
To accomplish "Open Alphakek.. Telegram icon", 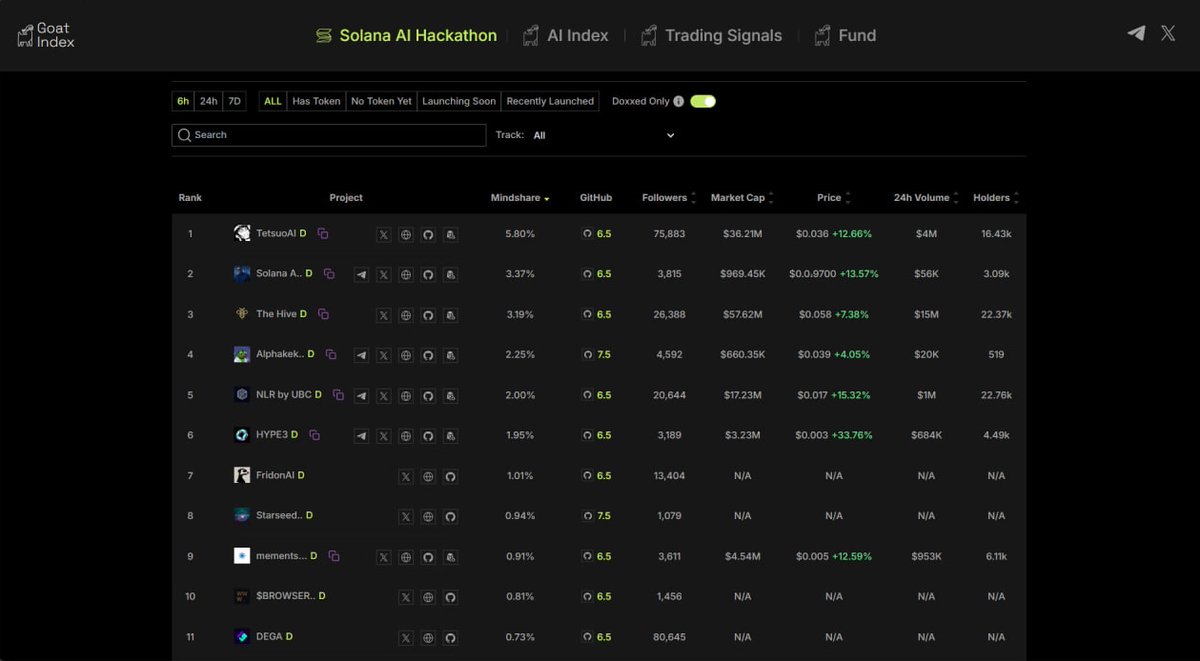I will point(361,355).
